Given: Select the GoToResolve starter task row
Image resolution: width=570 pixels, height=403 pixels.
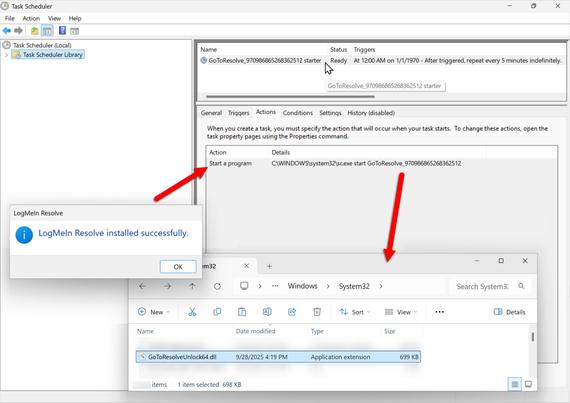Looking at the screenshot, I should click(x=381, y=60).
